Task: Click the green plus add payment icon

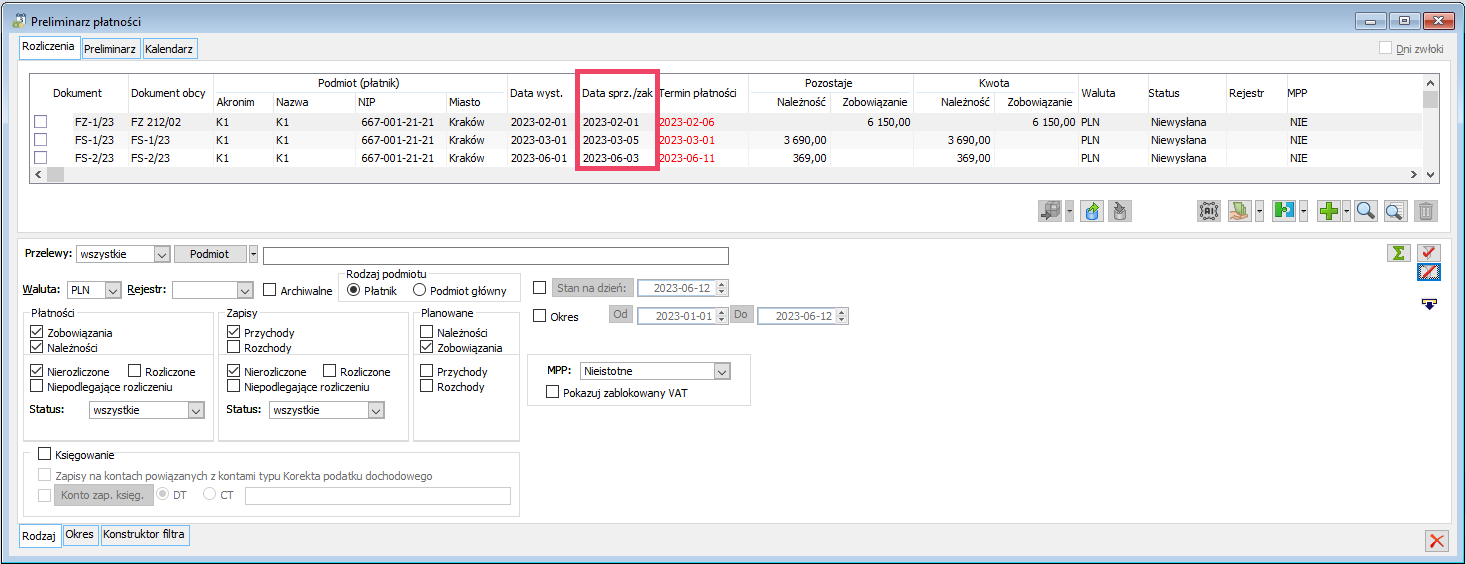Action: click(1327, 211)
